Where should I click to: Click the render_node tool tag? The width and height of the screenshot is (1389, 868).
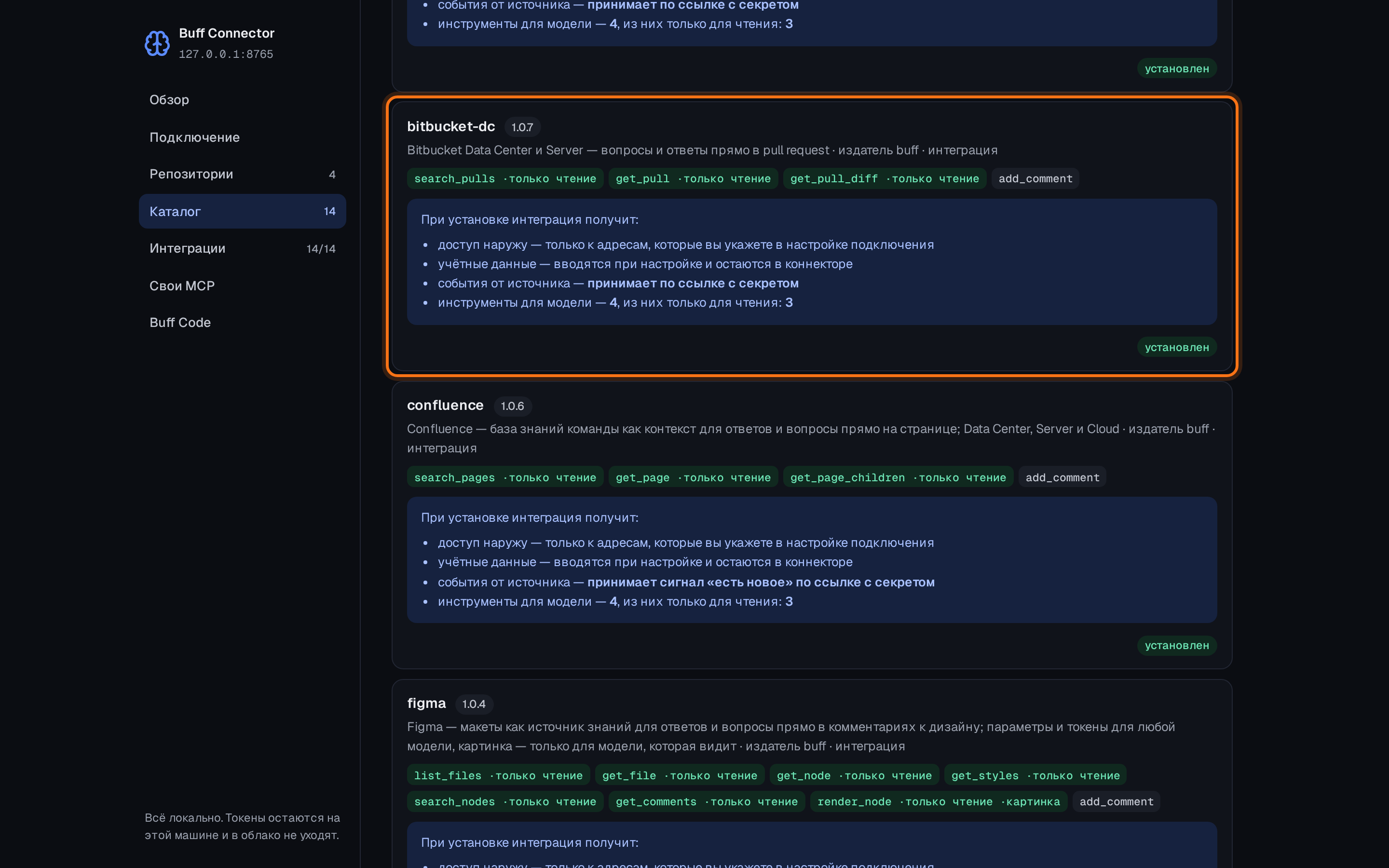point(939,801)
